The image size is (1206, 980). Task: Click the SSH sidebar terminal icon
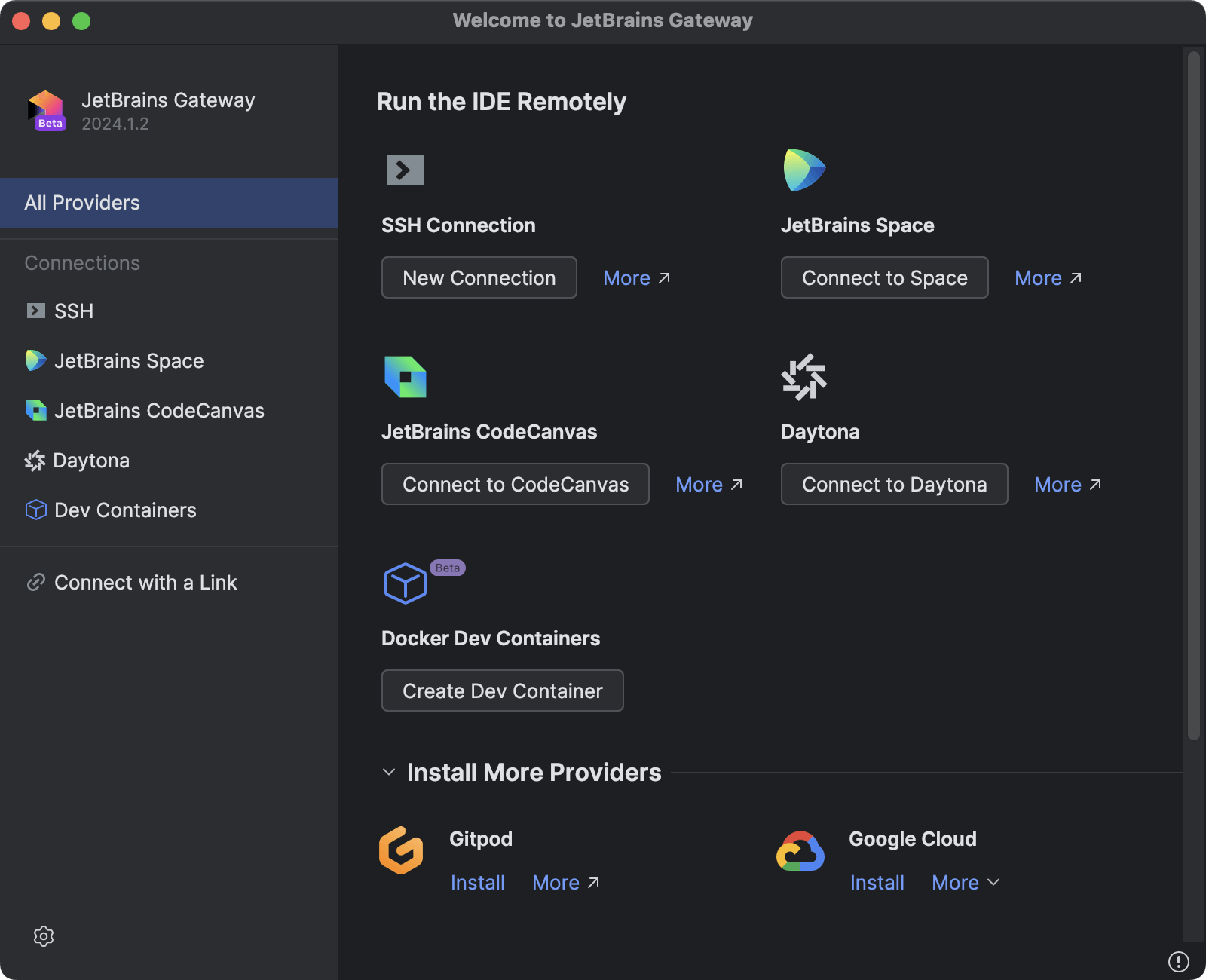click(35, 311)
